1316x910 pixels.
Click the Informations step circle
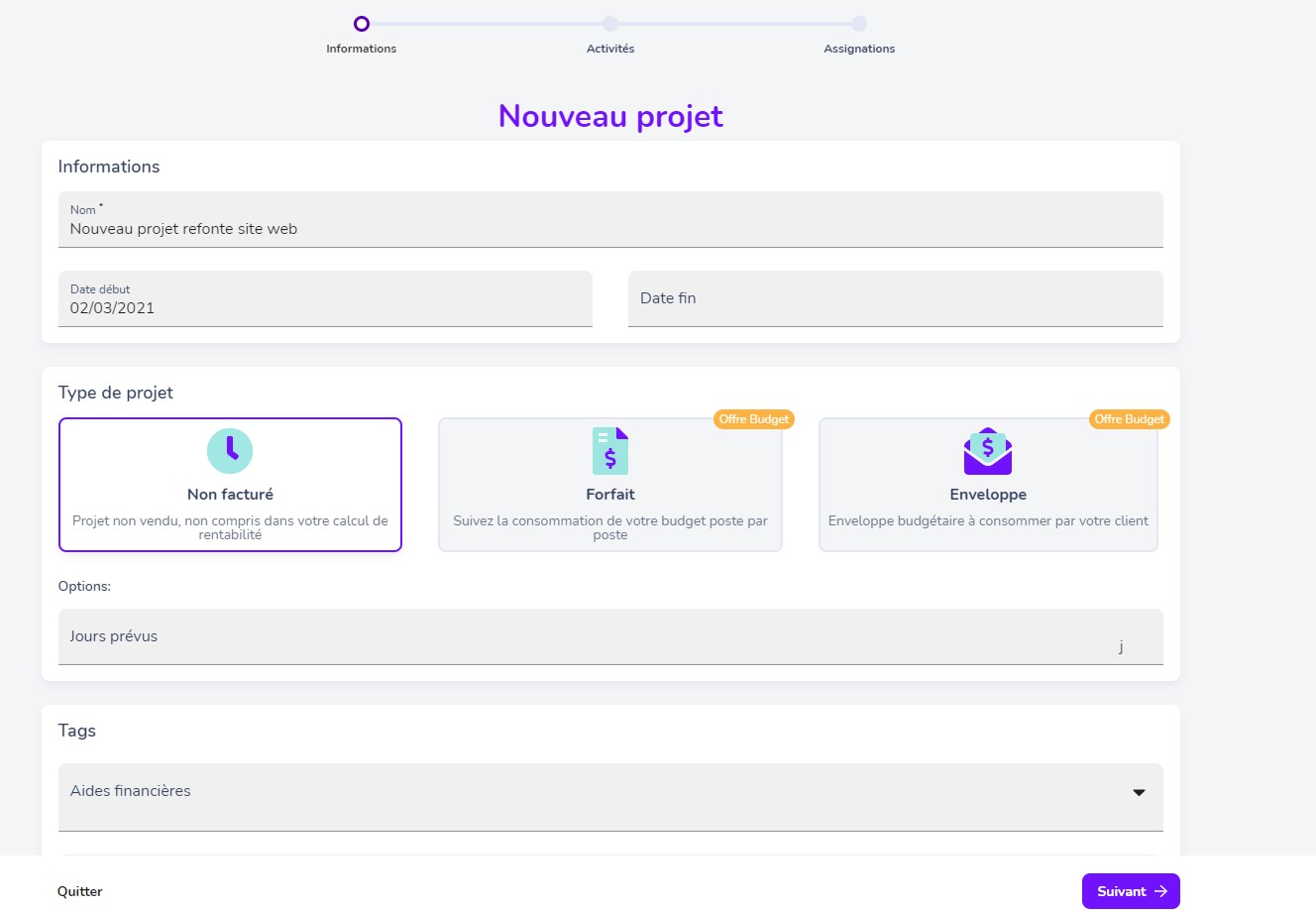click(x=362, y=24)
